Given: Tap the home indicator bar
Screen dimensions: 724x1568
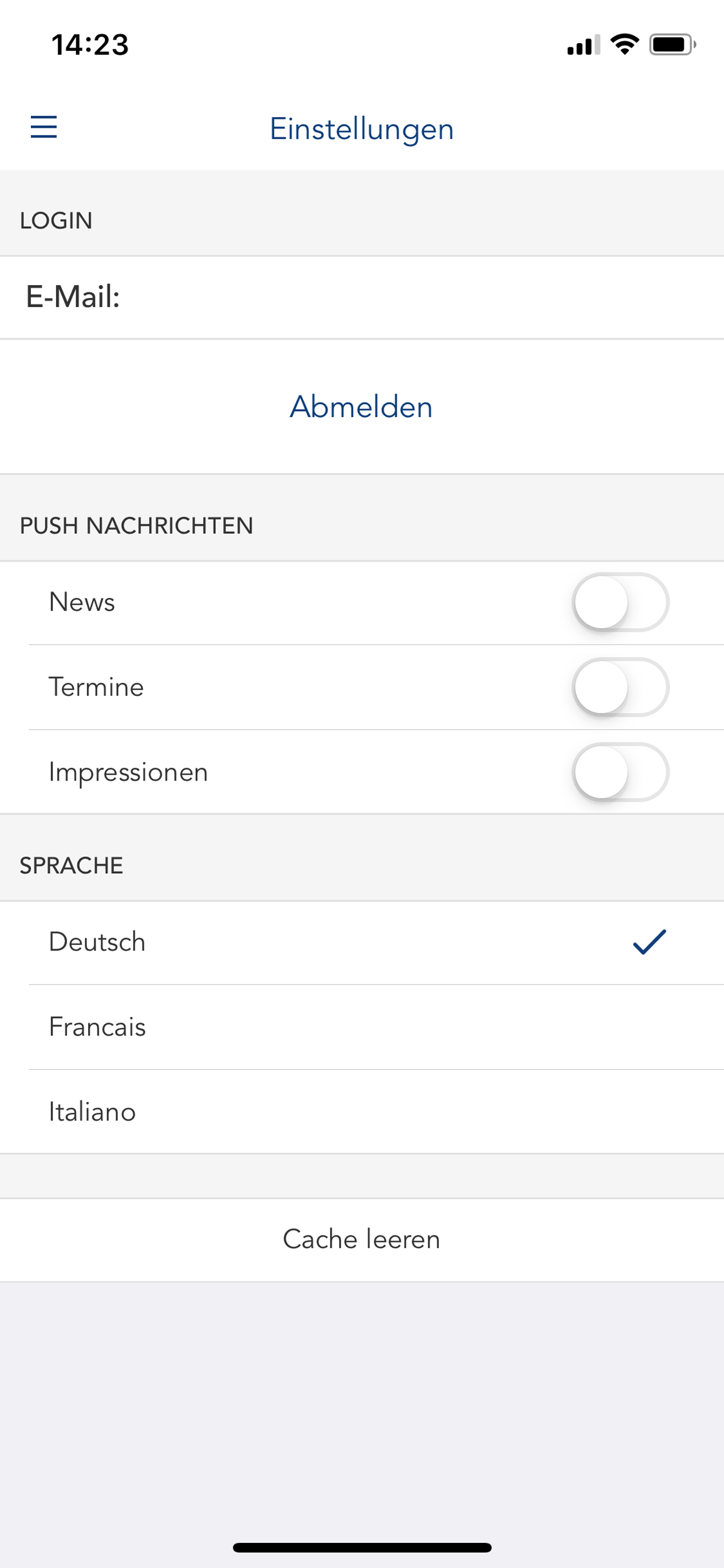Looking at the screenshot, I should (362, 1548).
